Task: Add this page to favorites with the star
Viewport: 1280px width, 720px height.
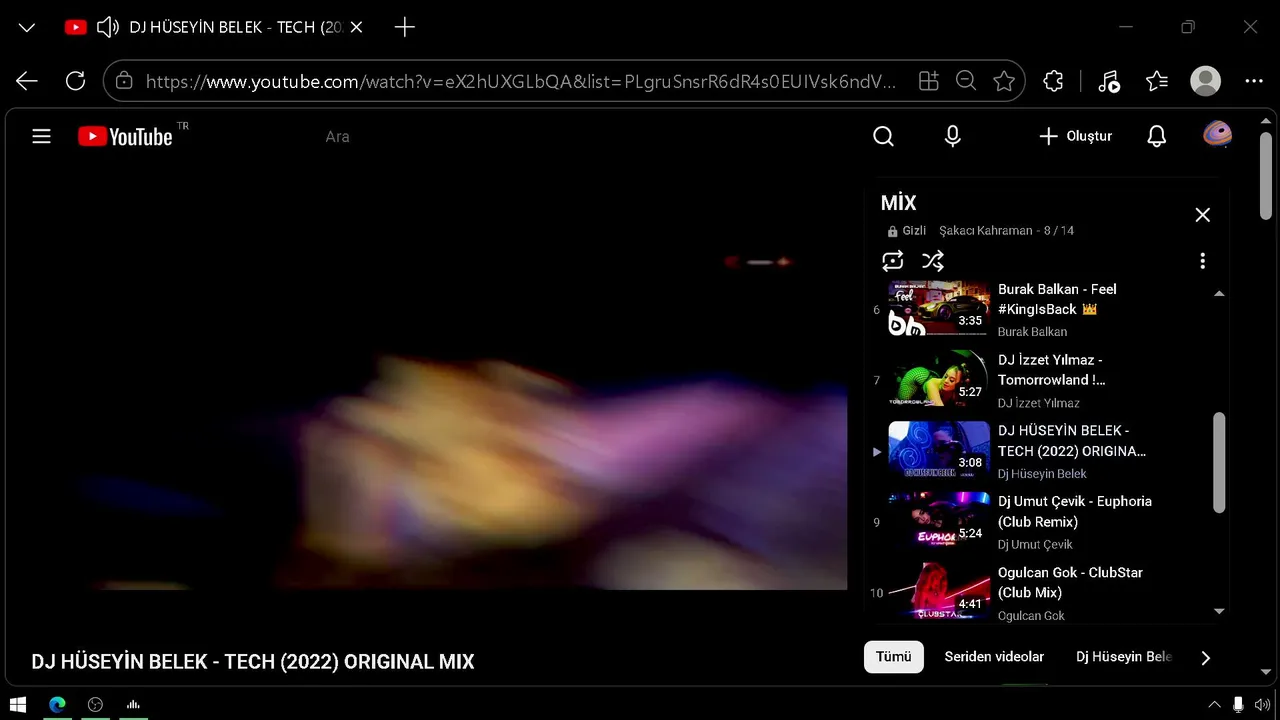Action: point(1004,81)
